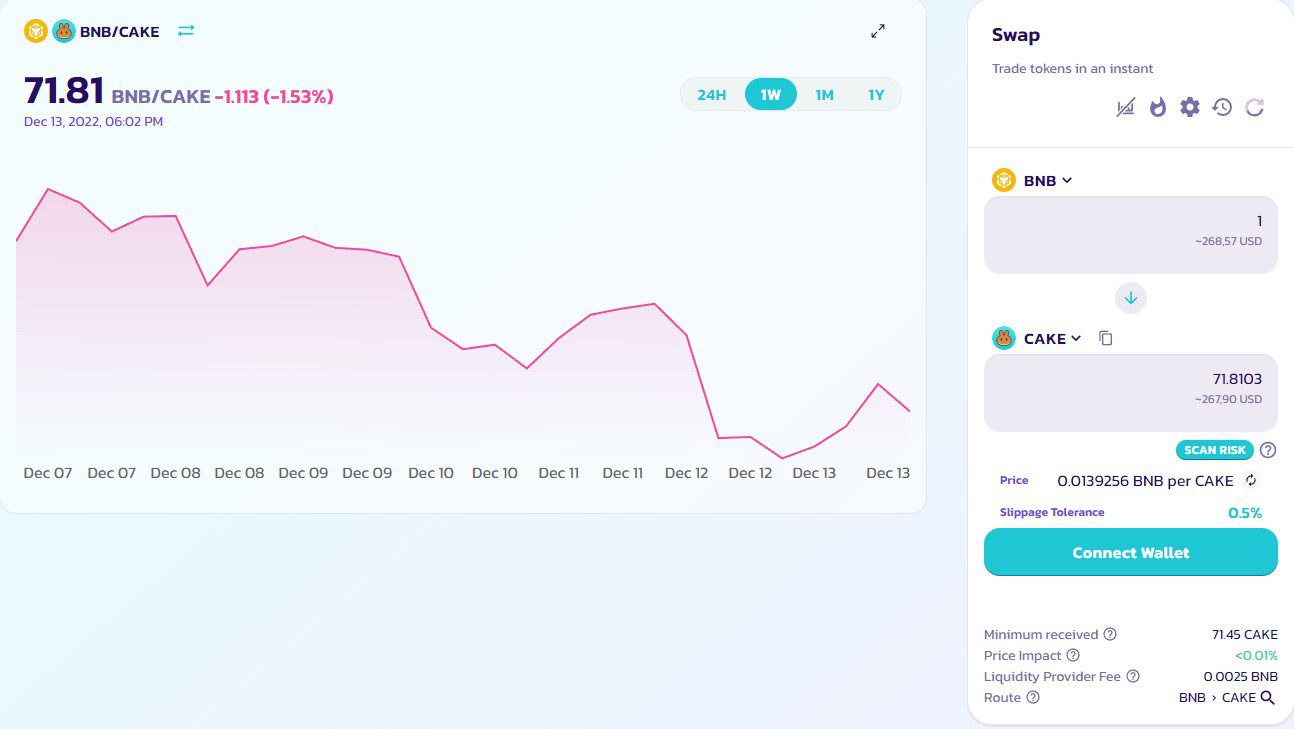Image resolution: width=1294 pixels, height=729 pixels.
Task: Click the BNB/CAKE pair title
Action: (x=119, y=31)
